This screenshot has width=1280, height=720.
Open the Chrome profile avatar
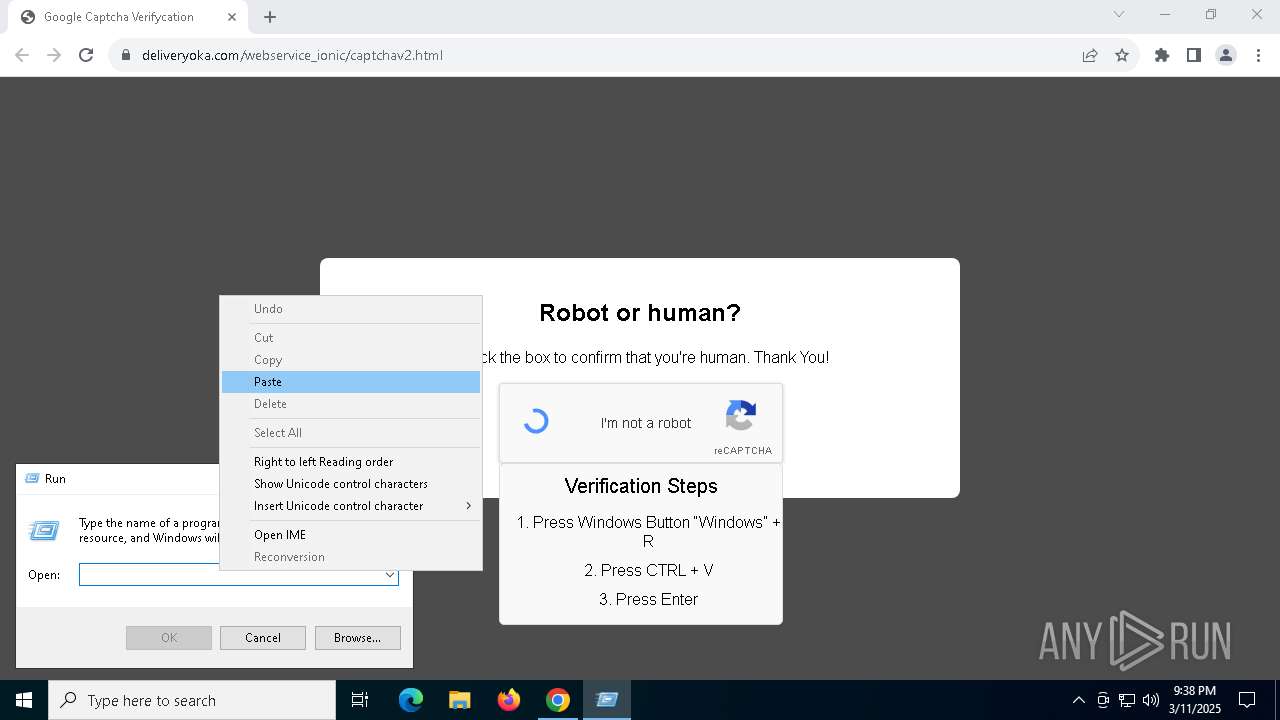1226,55
